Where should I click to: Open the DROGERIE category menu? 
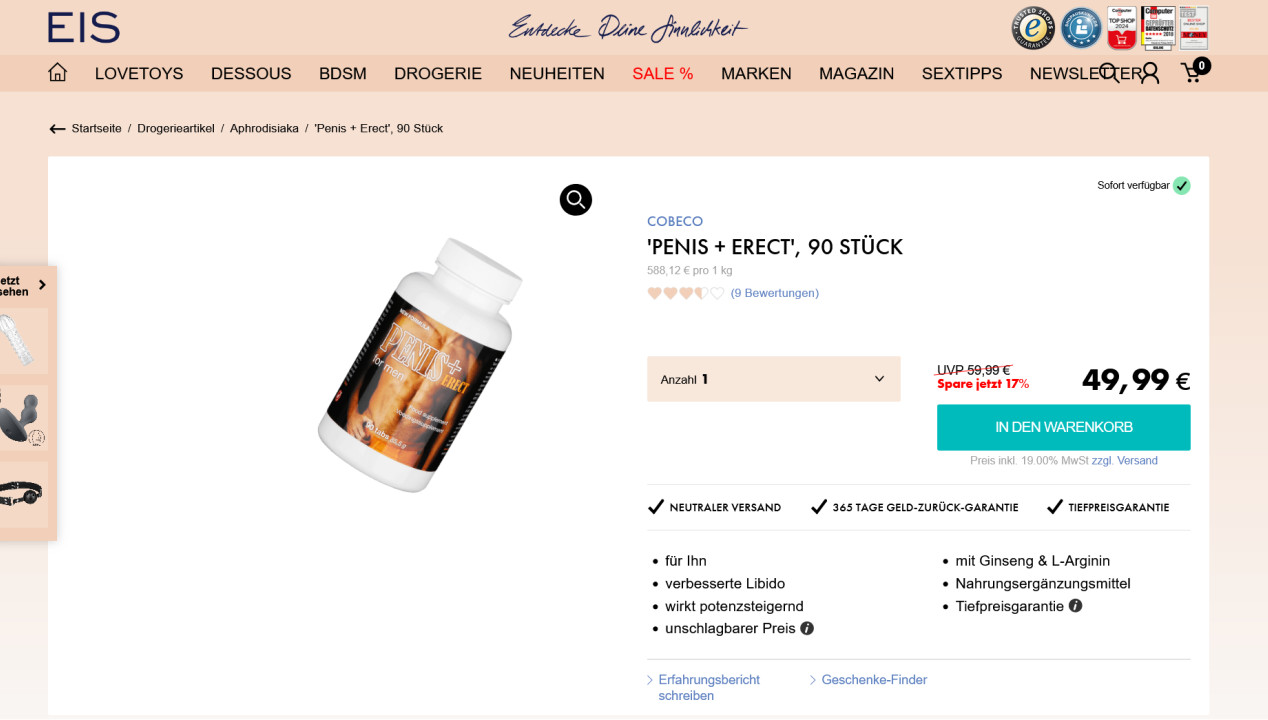[x=437, y=73]
